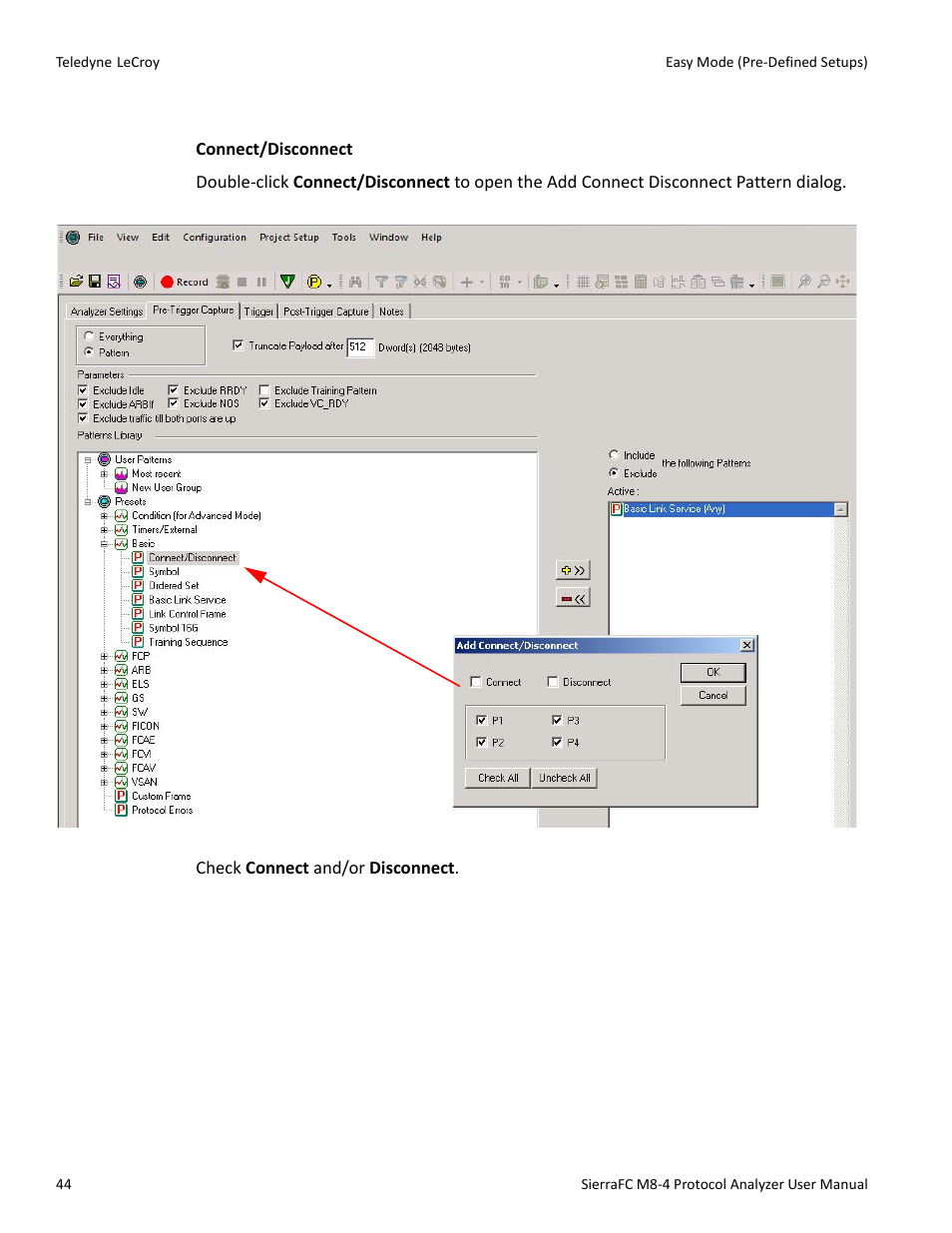The image size is (952, 1233).
Task: Toggle the Exclude NOS checkbox
Action: tap(173, 403)
